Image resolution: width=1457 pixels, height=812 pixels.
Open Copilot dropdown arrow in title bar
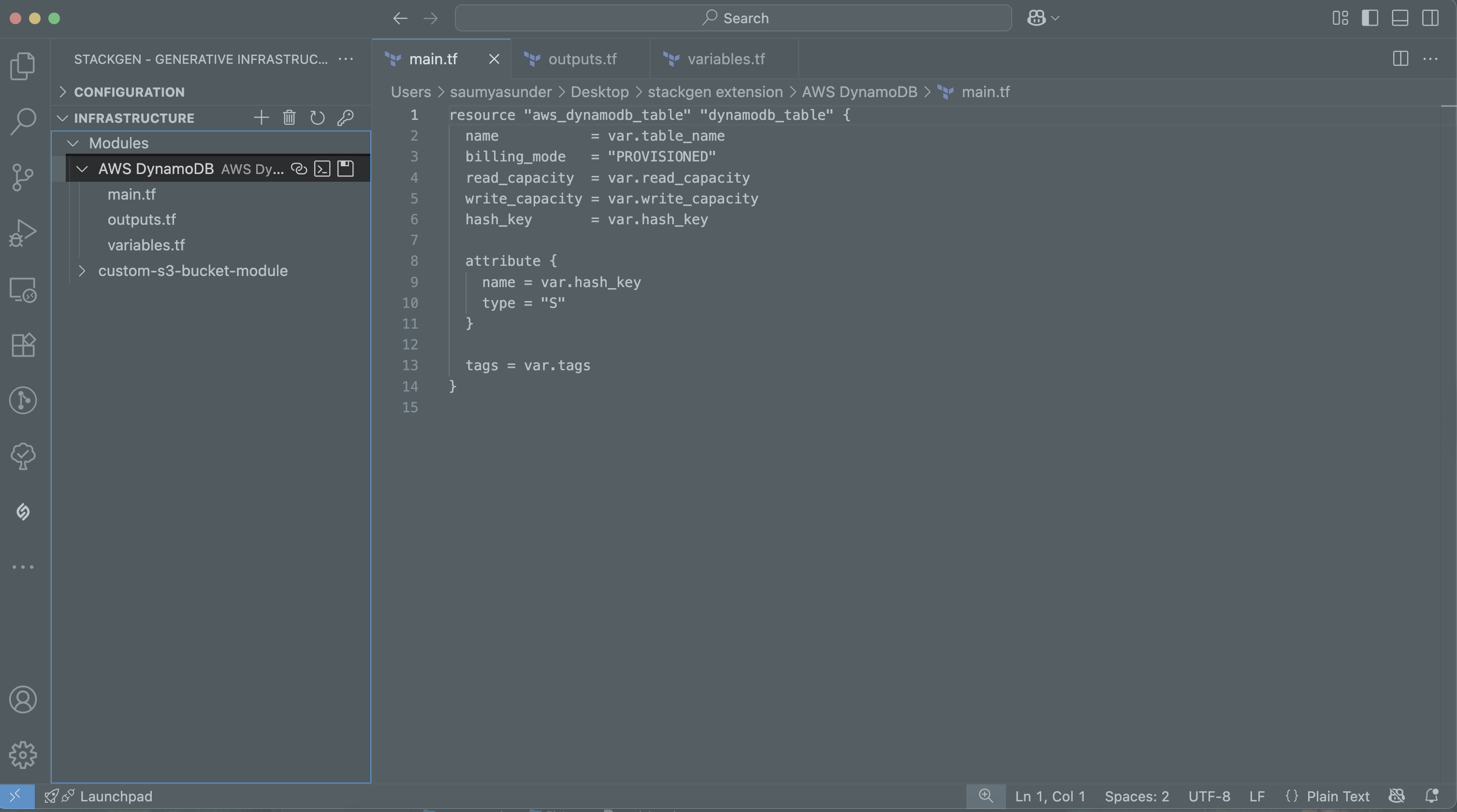pos(1055,18)
